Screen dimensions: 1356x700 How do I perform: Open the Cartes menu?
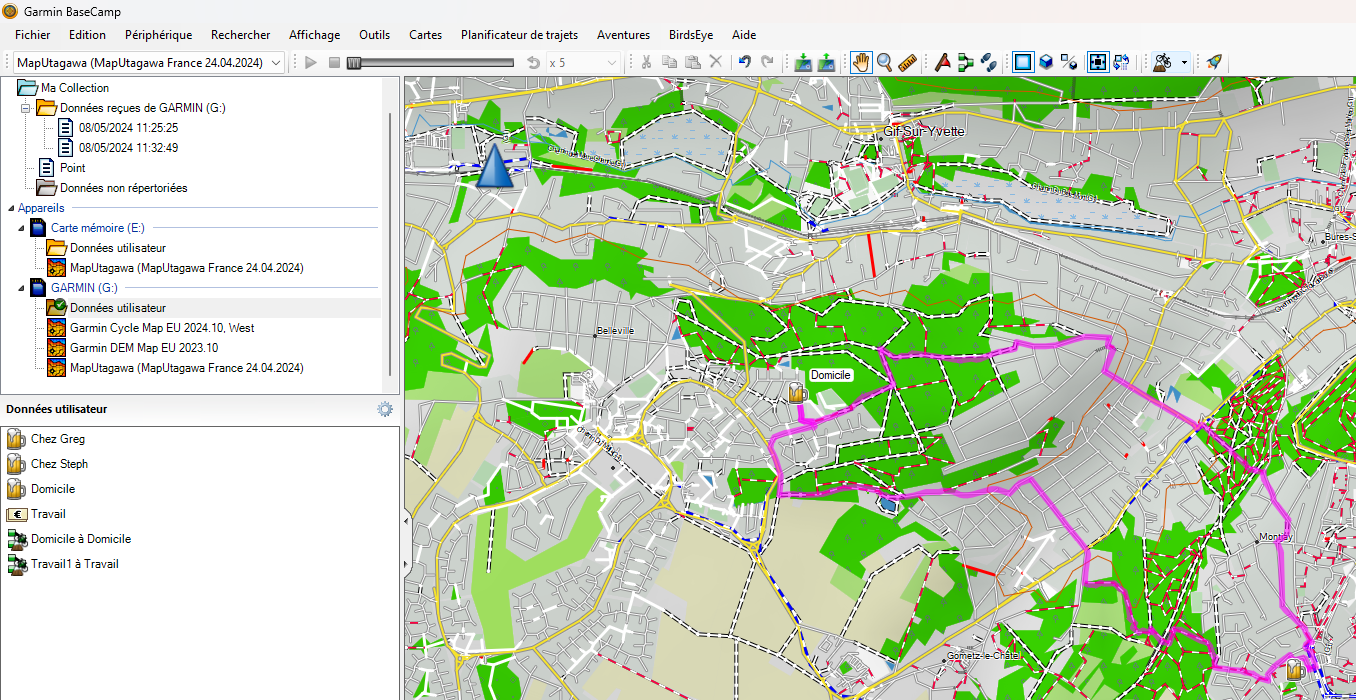(426, 35)
